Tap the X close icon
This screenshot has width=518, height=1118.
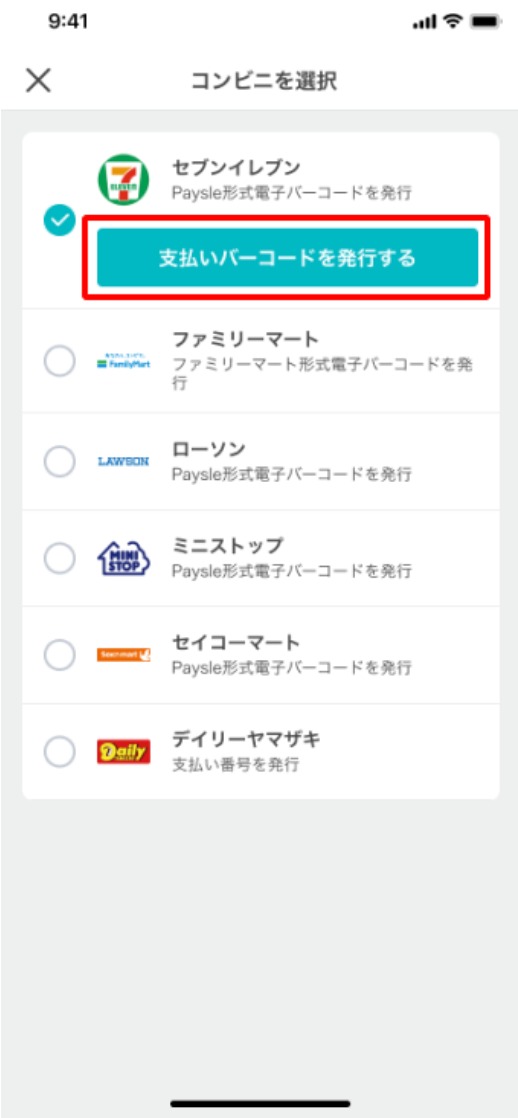[x=39, y=81]
